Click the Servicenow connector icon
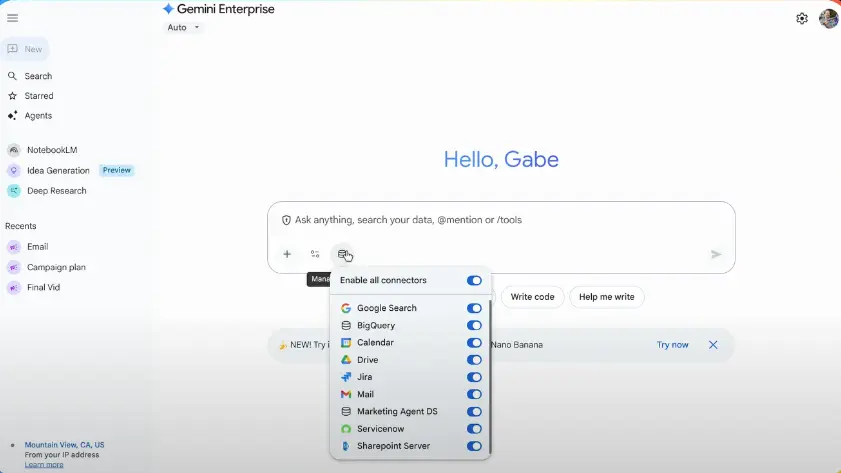Screen dimensions: 841x473 point(346,429)
